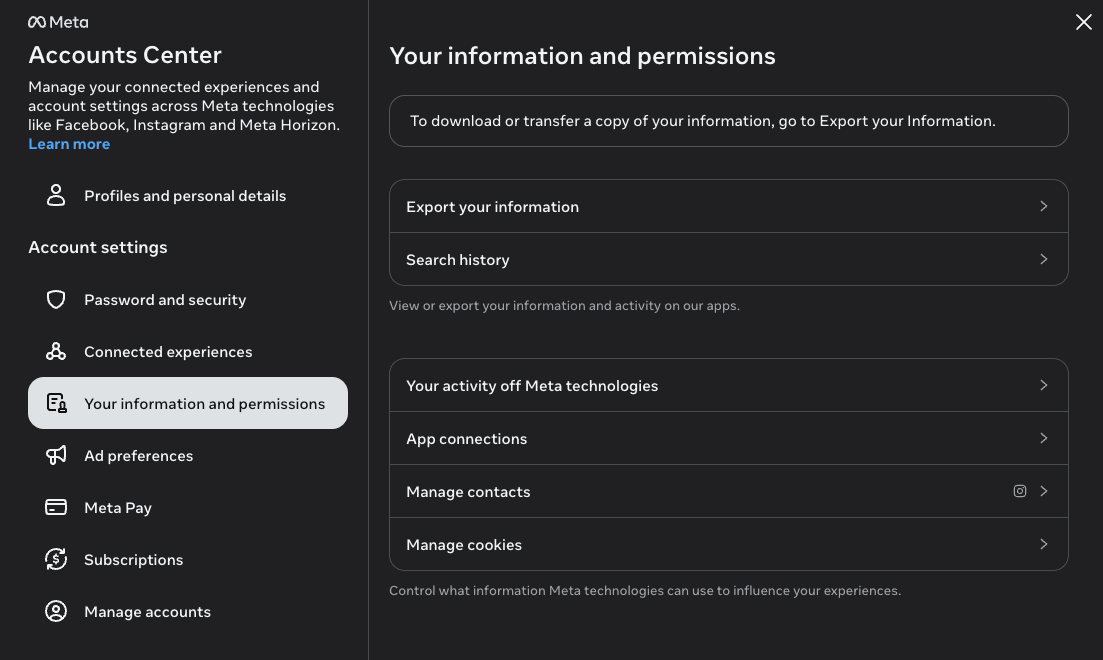1103x660 pixels.
Task: Open Search history
Action: [x=729, y=259]
